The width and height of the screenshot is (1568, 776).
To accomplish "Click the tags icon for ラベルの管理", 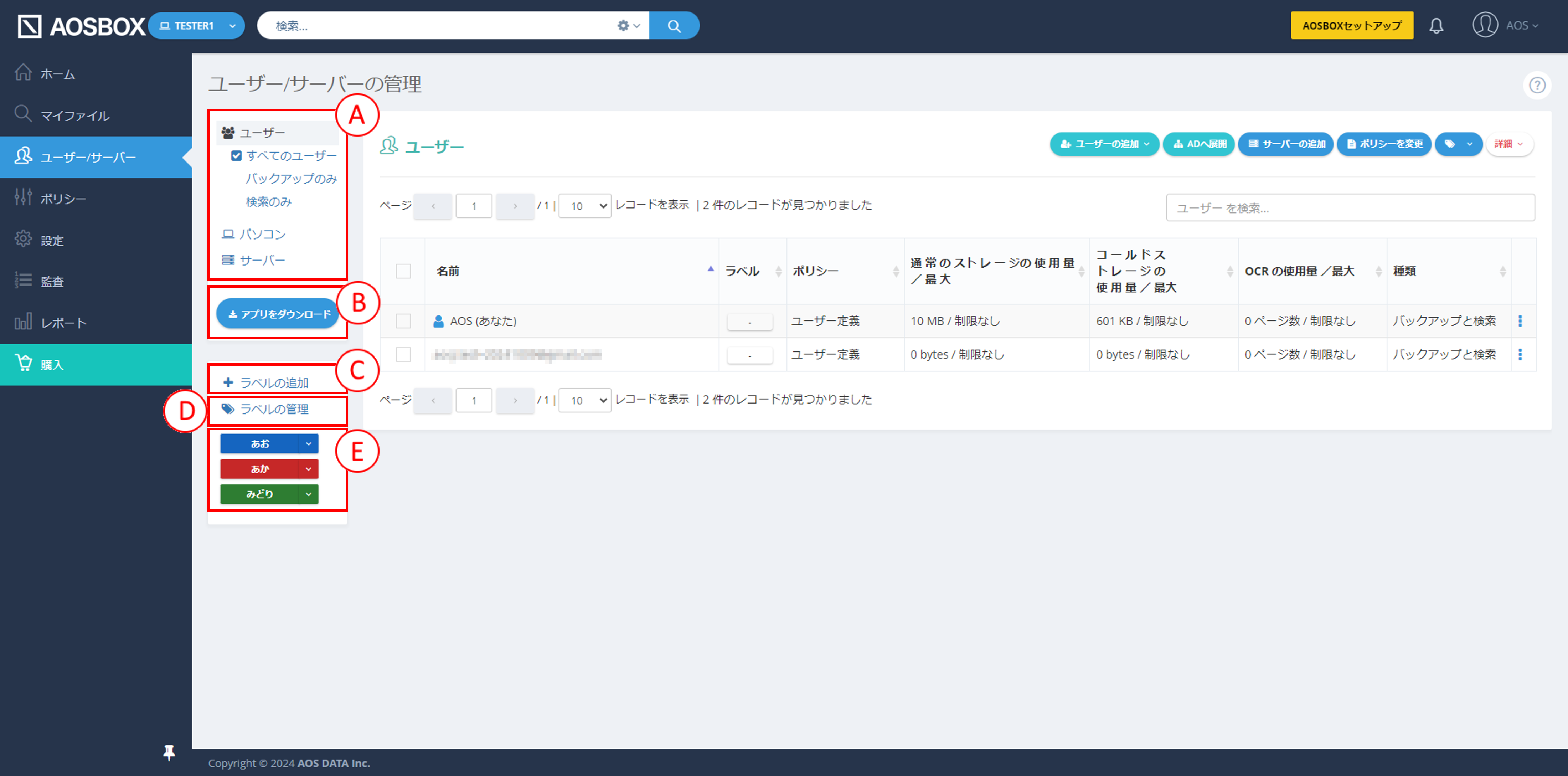I will coord(228,409).
